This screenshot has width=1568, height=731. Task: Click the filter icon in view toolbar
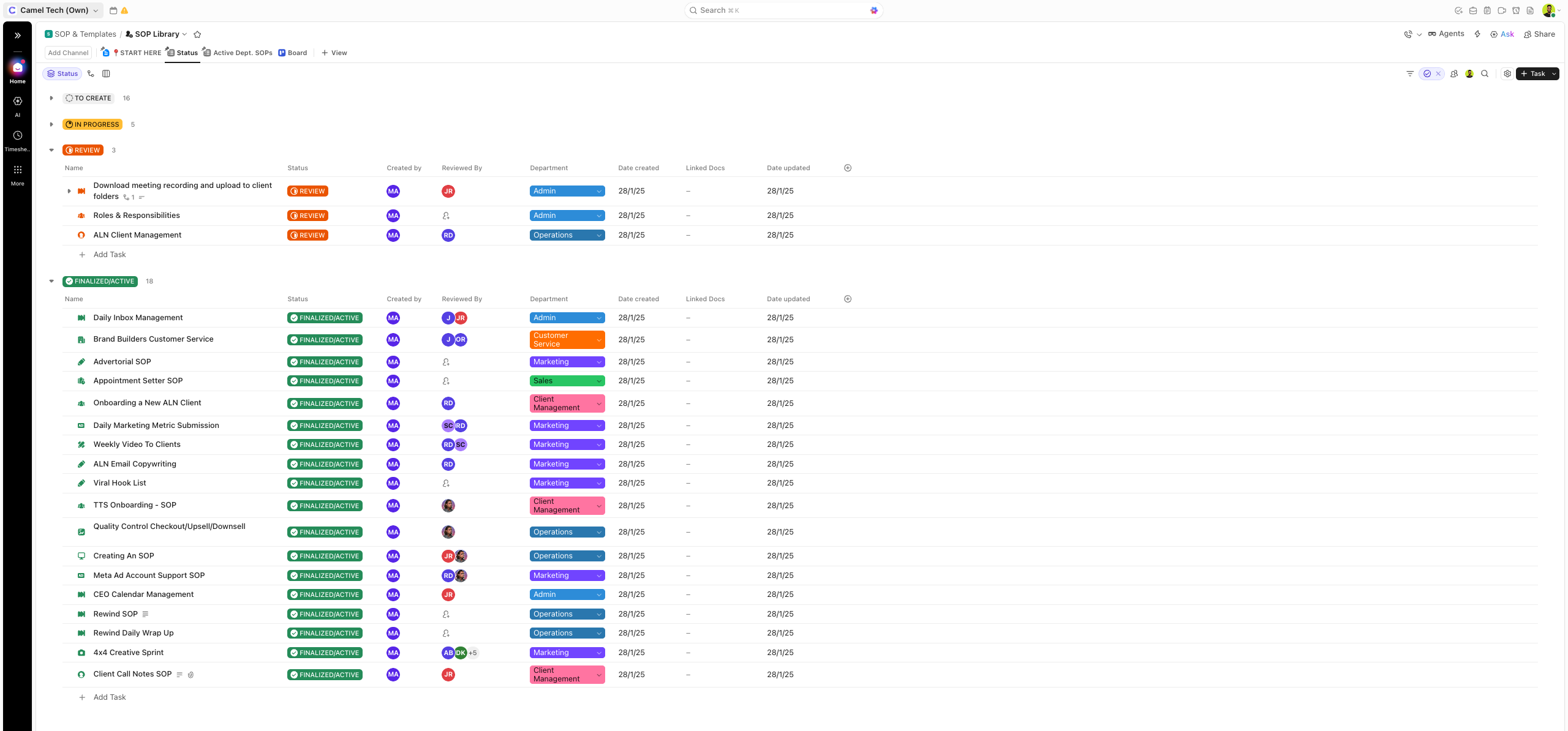tap(1410, 73)
